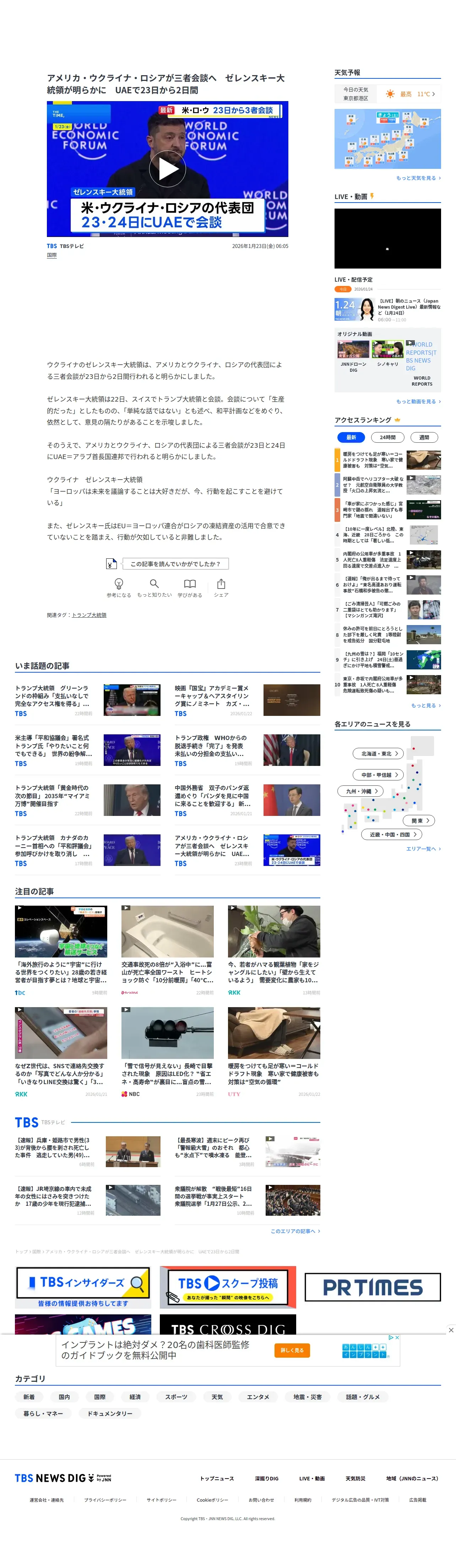This screenshot has width=456, height=1568.
Task: Open トップニュース in footer navigation
Action: point(217,1478)
